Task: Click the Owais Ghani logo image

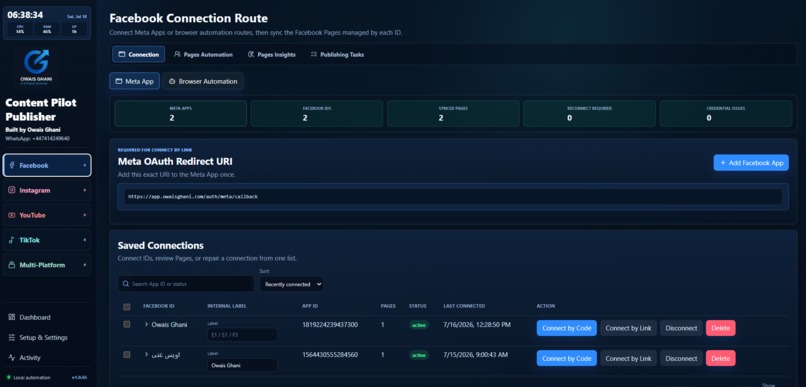Action: (x=36, y=67)
